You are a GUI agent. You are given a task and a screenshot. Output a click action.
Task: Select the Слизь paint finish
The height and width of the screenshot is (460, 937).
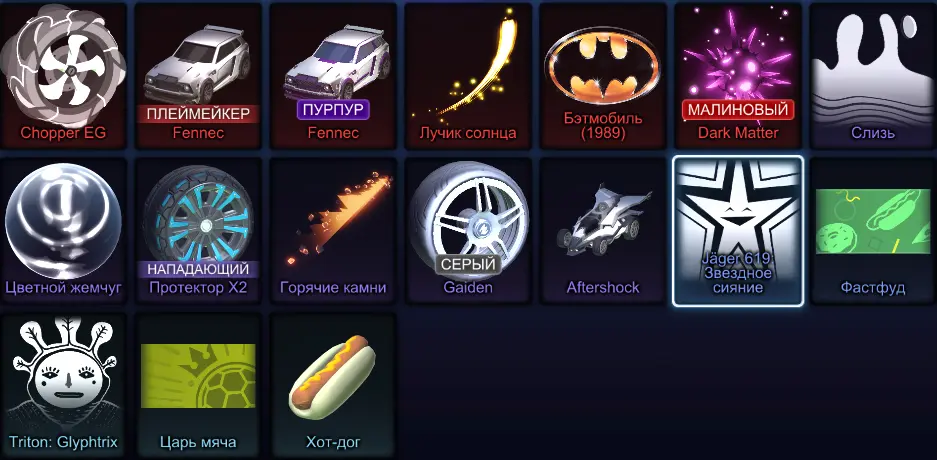pos(873,76)
